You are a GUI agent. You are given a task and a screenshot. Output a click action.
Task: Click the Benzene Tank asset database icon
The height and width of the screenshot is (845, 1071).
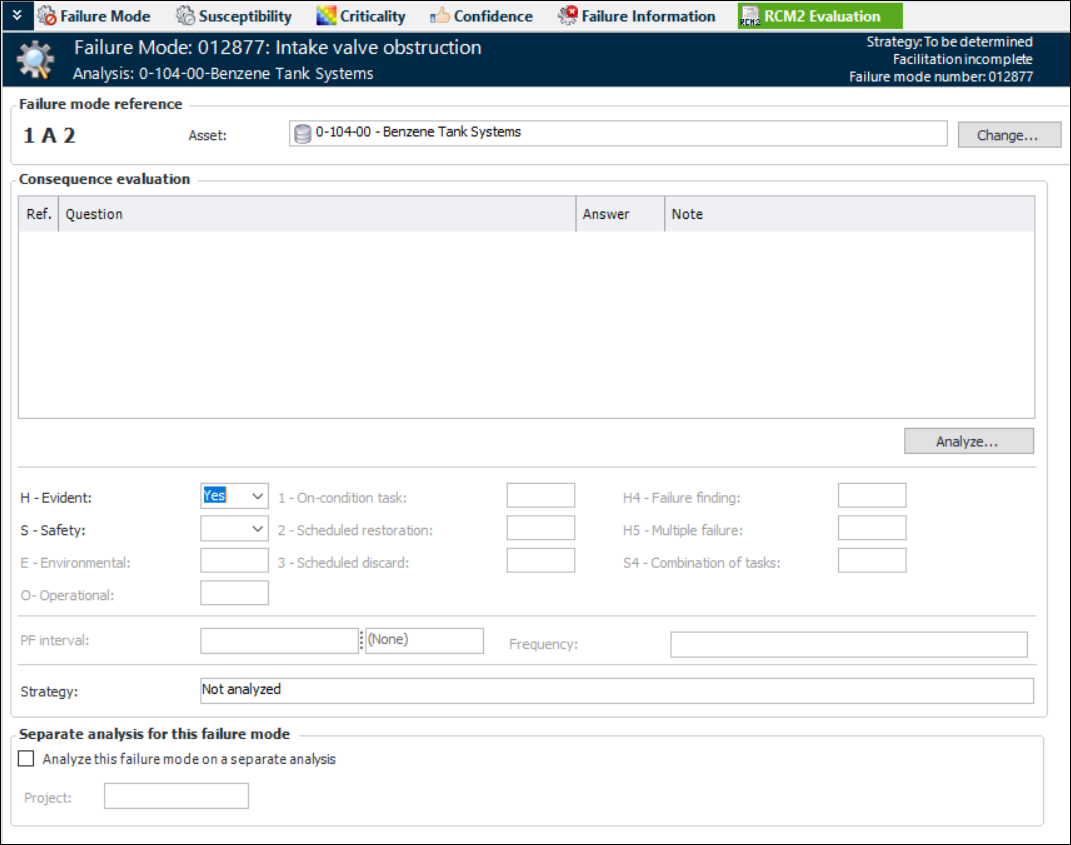click(302, 133)
